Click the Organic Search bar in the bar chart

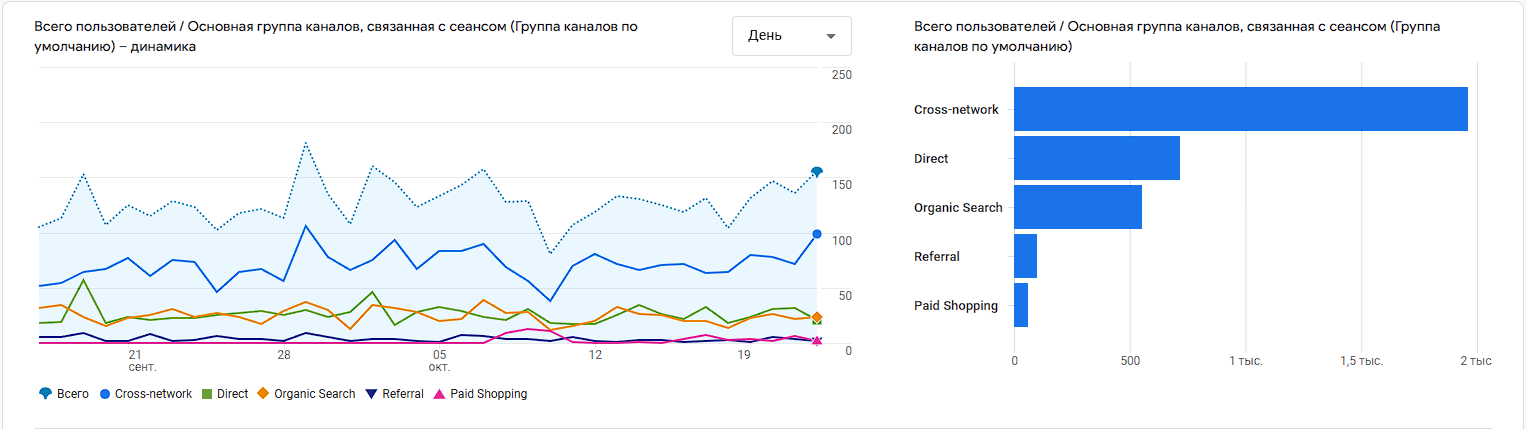point(1078,207)
